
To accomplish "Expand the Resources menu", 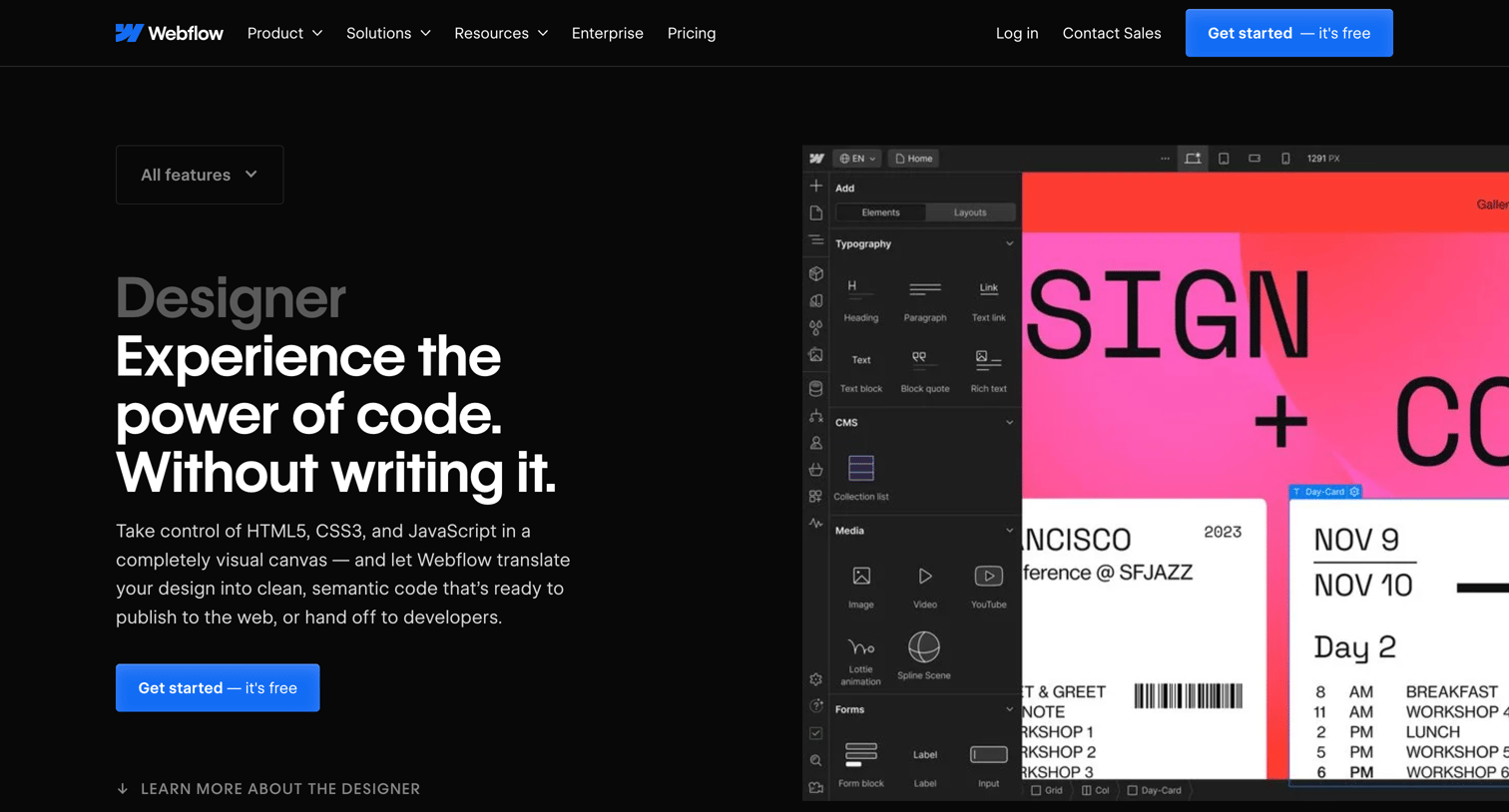I will (501, 33).
